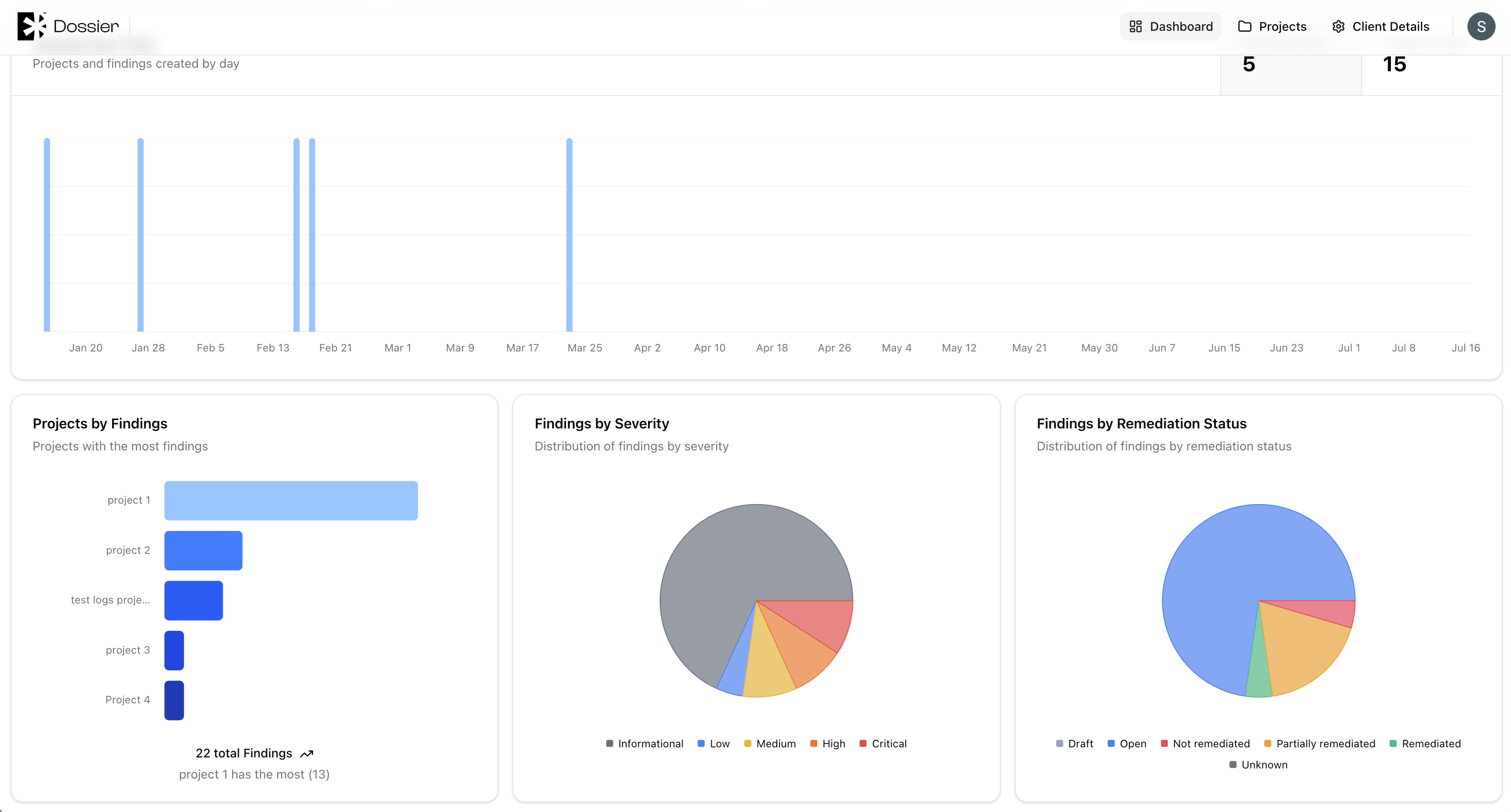Click the orange Partially remediated pie slice
Viewport: 1511px width, 812px height.
point(1299,651)
